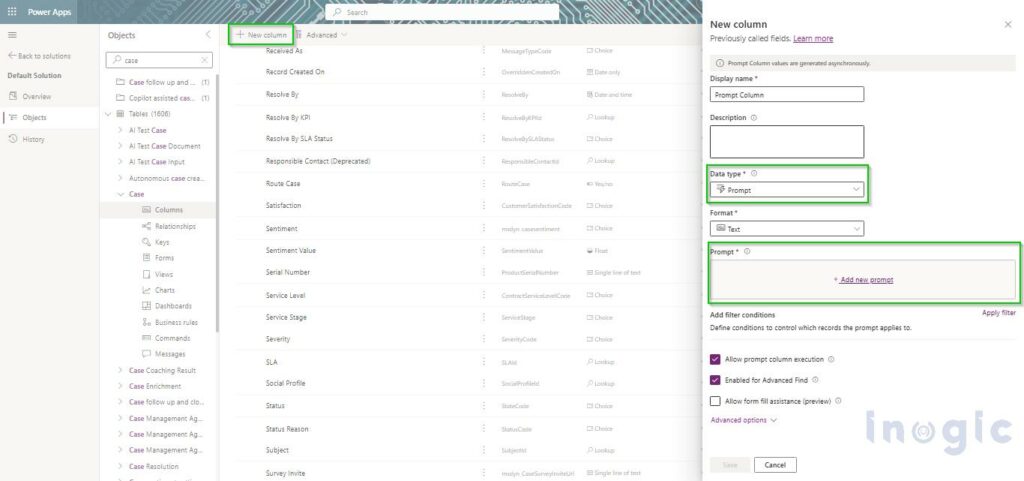Expand the Case Resolution table
Viewport: 1024px width, 481px height.
[x=120, y=466]
